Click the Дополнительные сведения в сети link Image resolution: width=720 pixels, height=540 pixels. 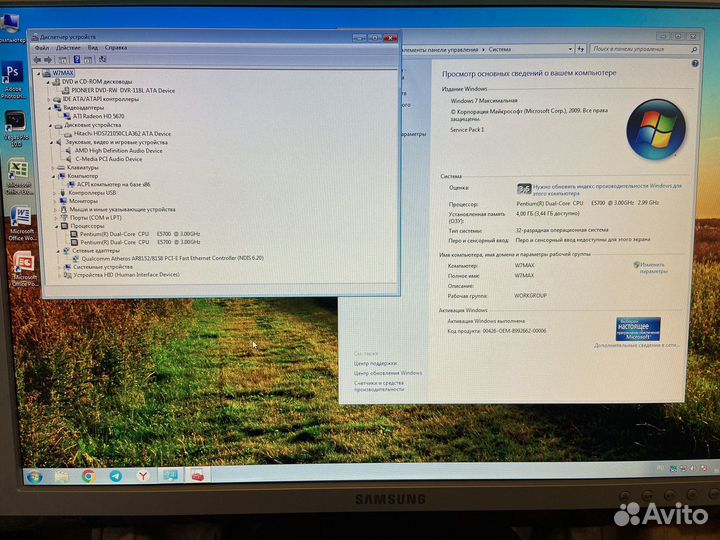636,345
